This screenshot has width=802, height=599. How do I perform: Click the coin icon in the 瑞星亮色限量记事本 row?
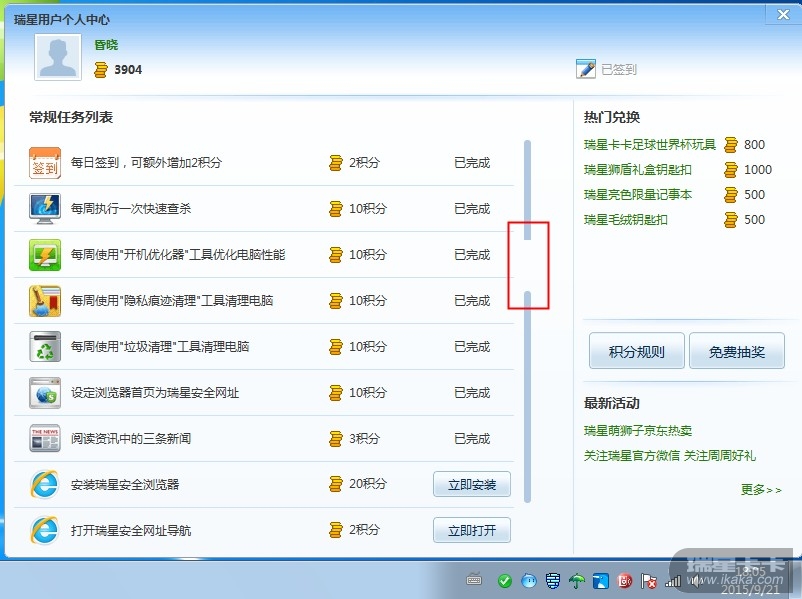point(731,195)
